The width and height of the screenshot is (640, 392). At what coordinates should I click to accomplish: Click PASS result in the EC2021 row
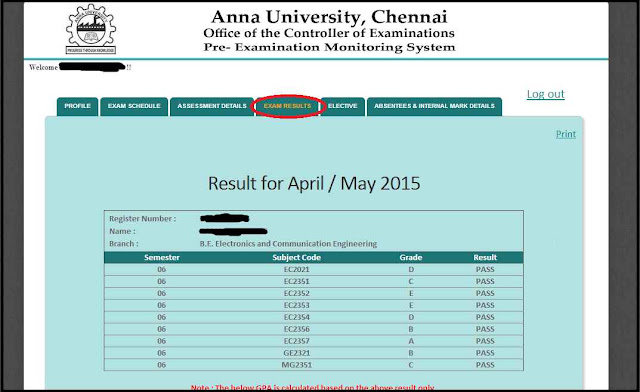[x=485, y=270]
